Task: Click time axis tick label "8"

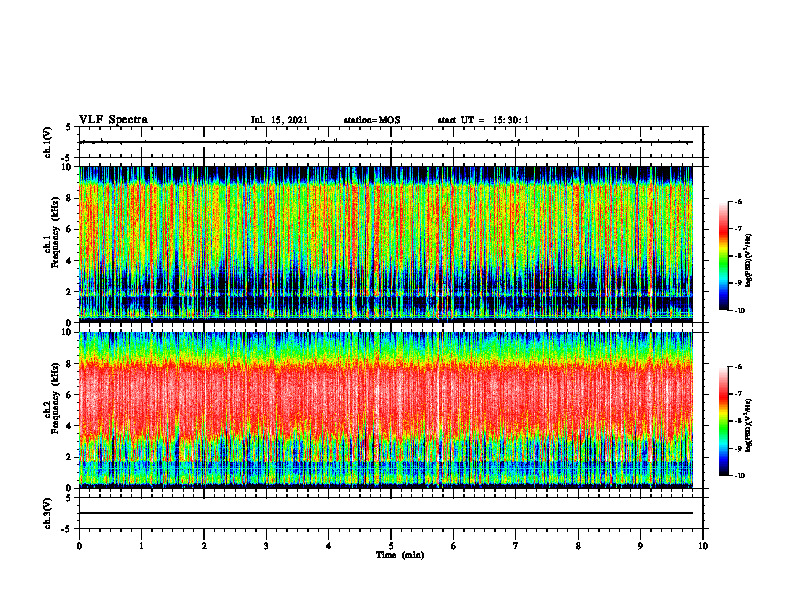Action: coord(578,546)
